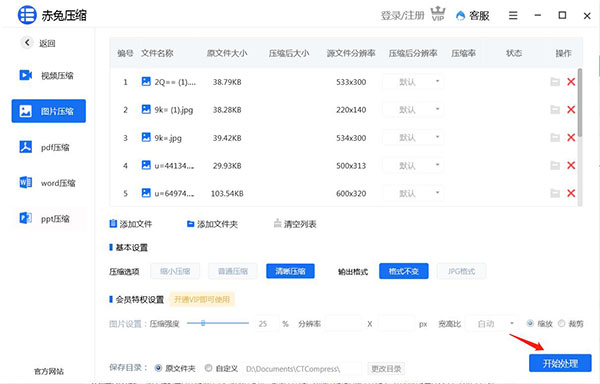600x384 pixels.
Task: Select the 缩放 radio button
Action: pyautogui.click(x=530, y=324)
